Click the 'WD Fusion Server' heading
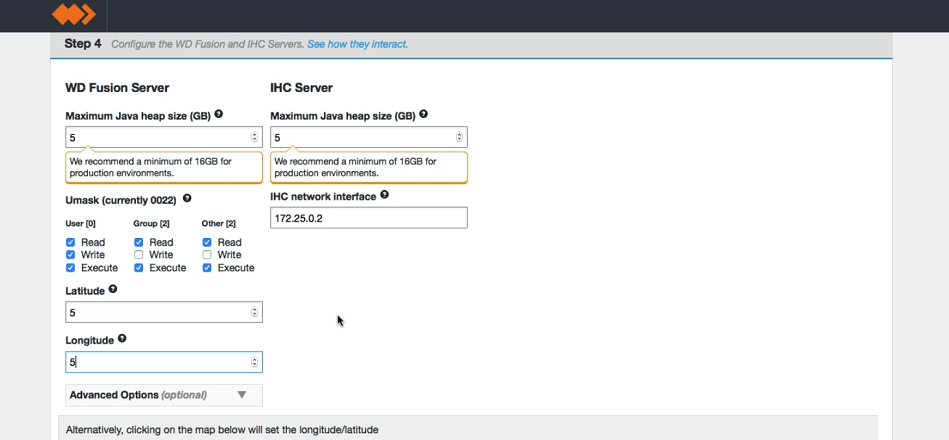The image size is (949, 440). pyautogui.click(x=117, y=88)
